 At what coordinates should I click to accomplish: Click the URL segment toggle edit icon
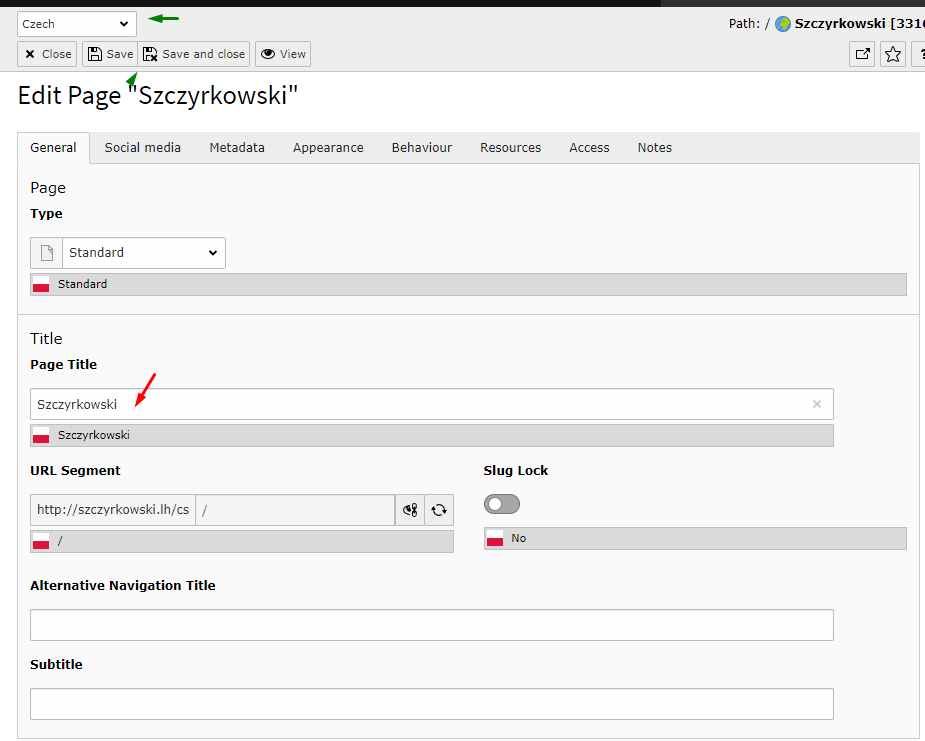[410, 510]
